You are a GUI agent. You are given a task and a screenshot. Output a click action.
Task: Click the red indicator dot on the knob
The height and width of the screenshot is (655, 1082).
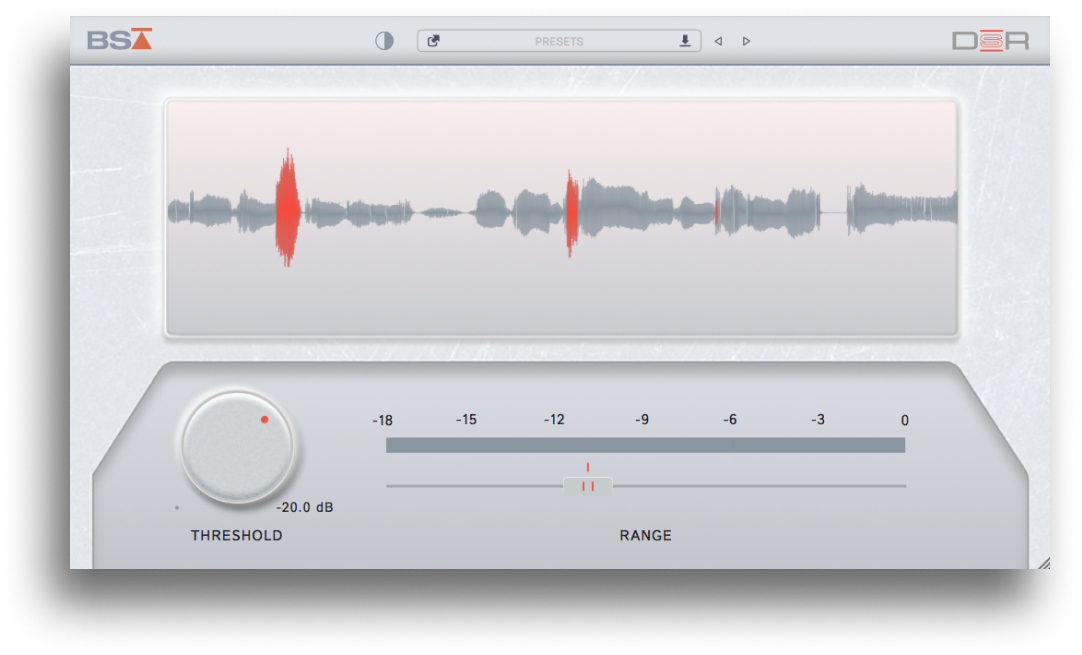(264, 420)
